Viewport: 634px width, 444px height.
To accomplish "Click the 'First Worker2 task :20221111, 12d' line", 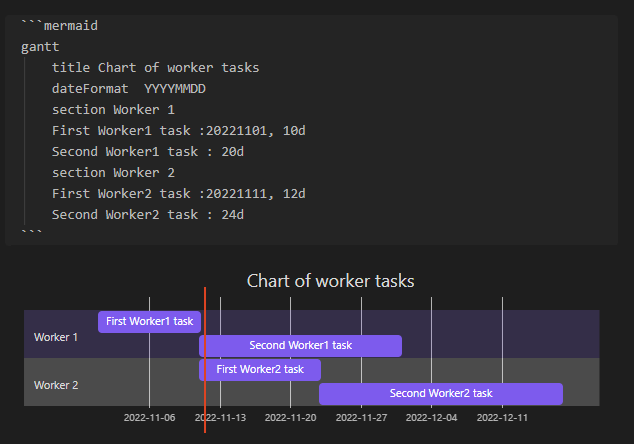I will tap(179, 194).
